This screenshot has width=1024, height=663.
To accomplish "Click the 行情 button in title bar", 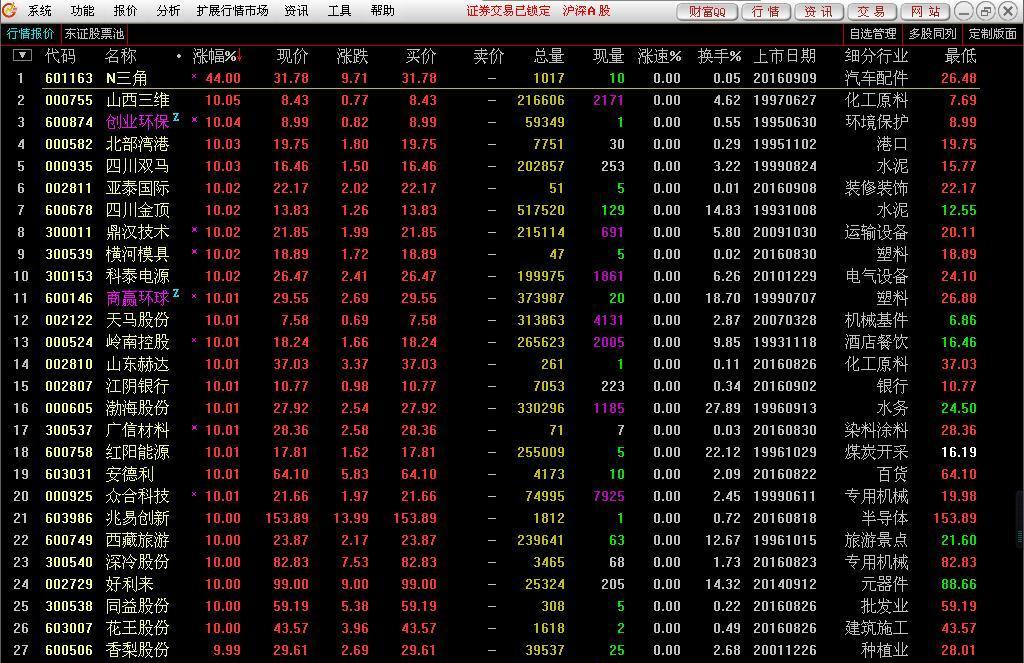I will 766,11.
